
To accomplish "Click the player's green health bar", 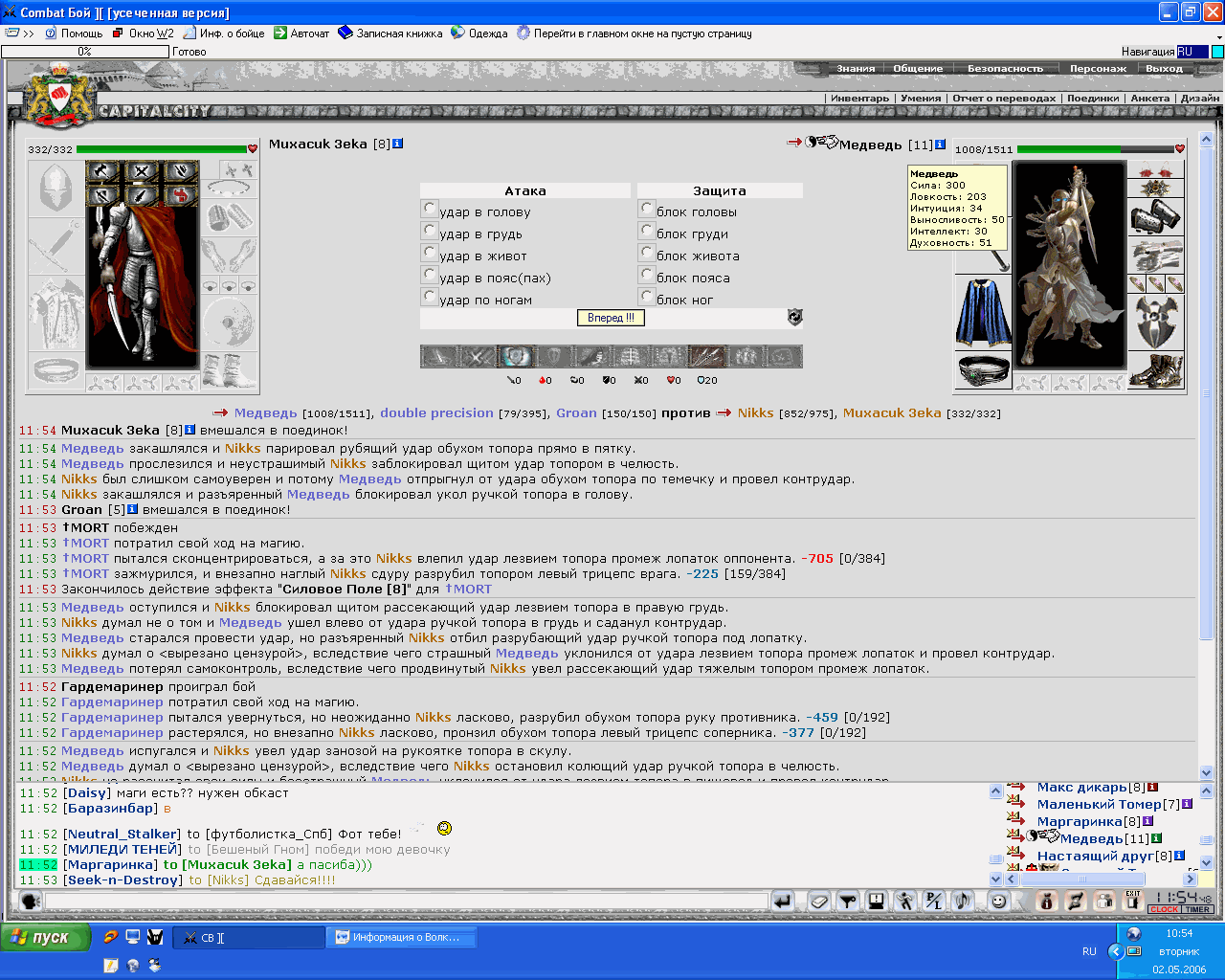I will (162, 149).
